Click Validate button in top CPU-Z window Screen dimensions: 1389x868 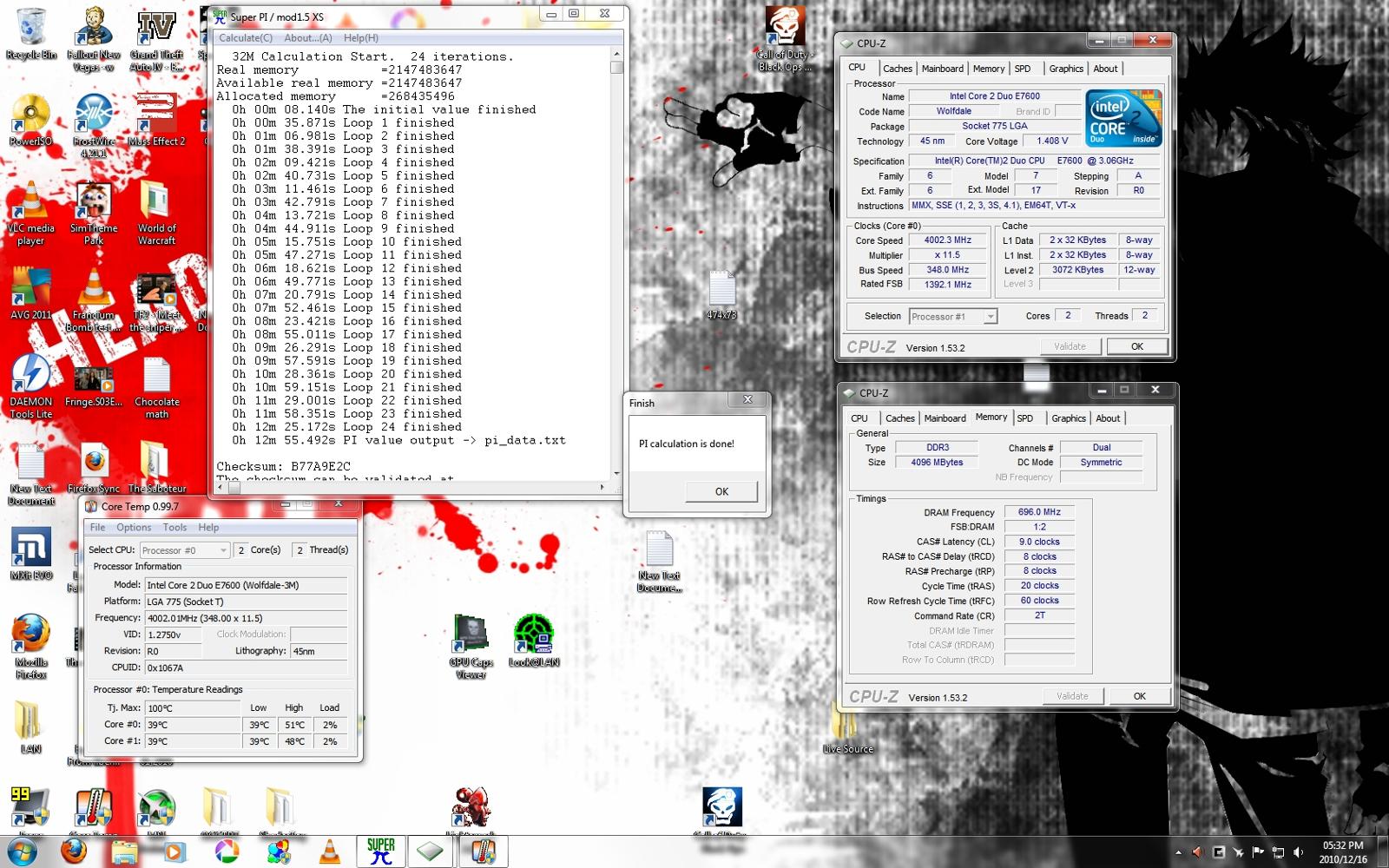[x=1070, y=346]
